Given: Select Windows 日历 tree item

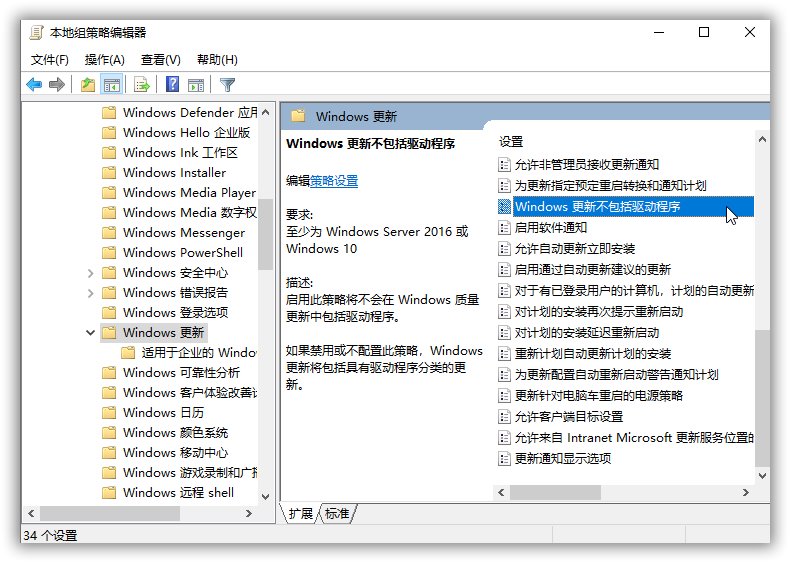Looking at the screenshot, I should coord(163,413).
